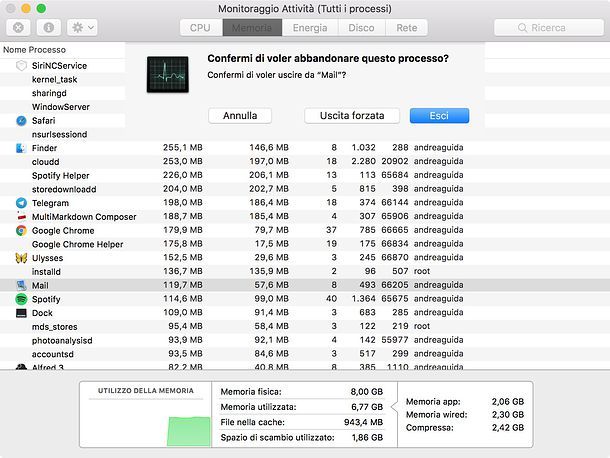Select the Safari compass icon
Viewport: 610px width, 458px height.
coord(21,121)
